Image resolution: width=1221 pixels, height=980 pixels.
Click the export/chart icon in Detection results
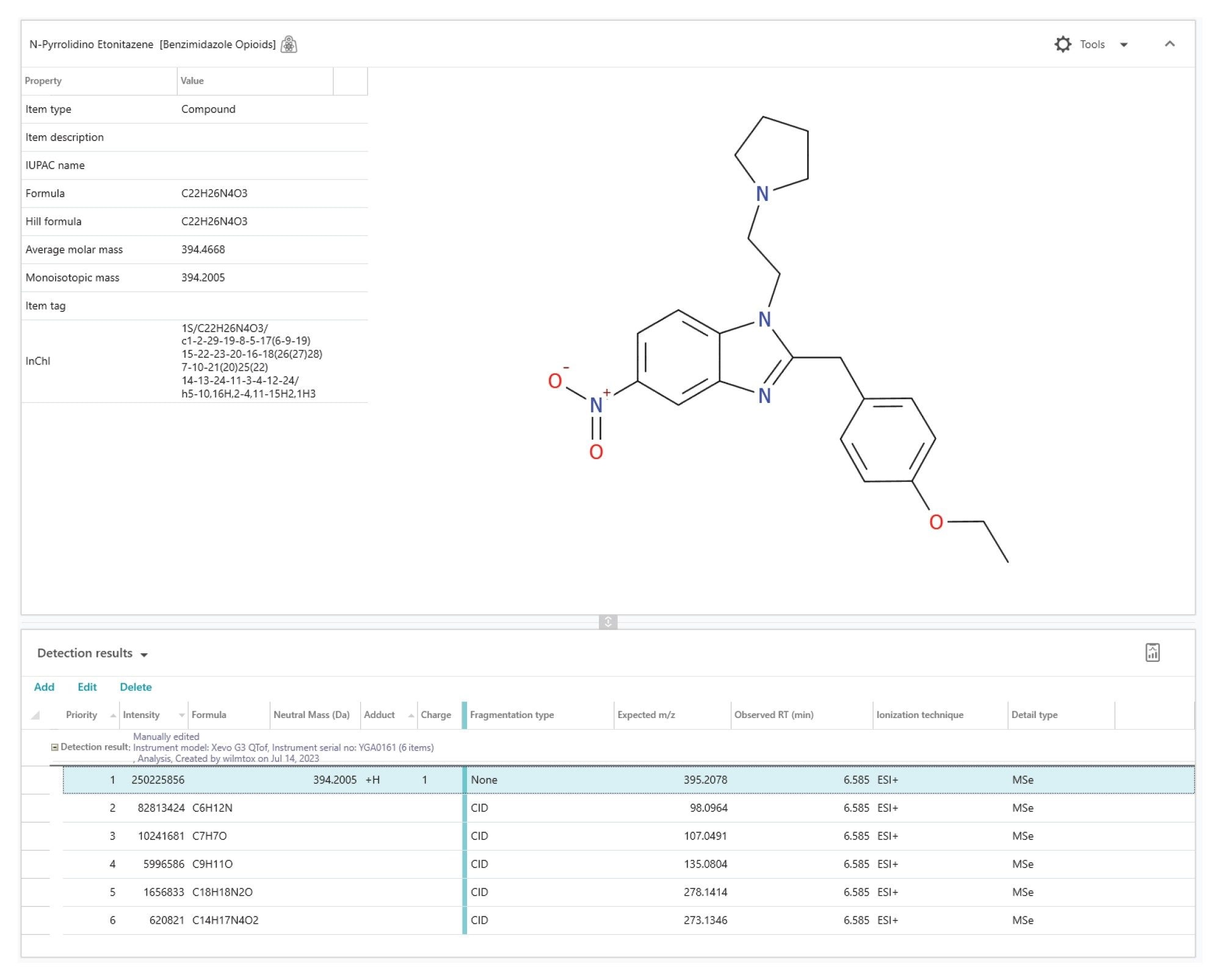tap(1152, 653)
